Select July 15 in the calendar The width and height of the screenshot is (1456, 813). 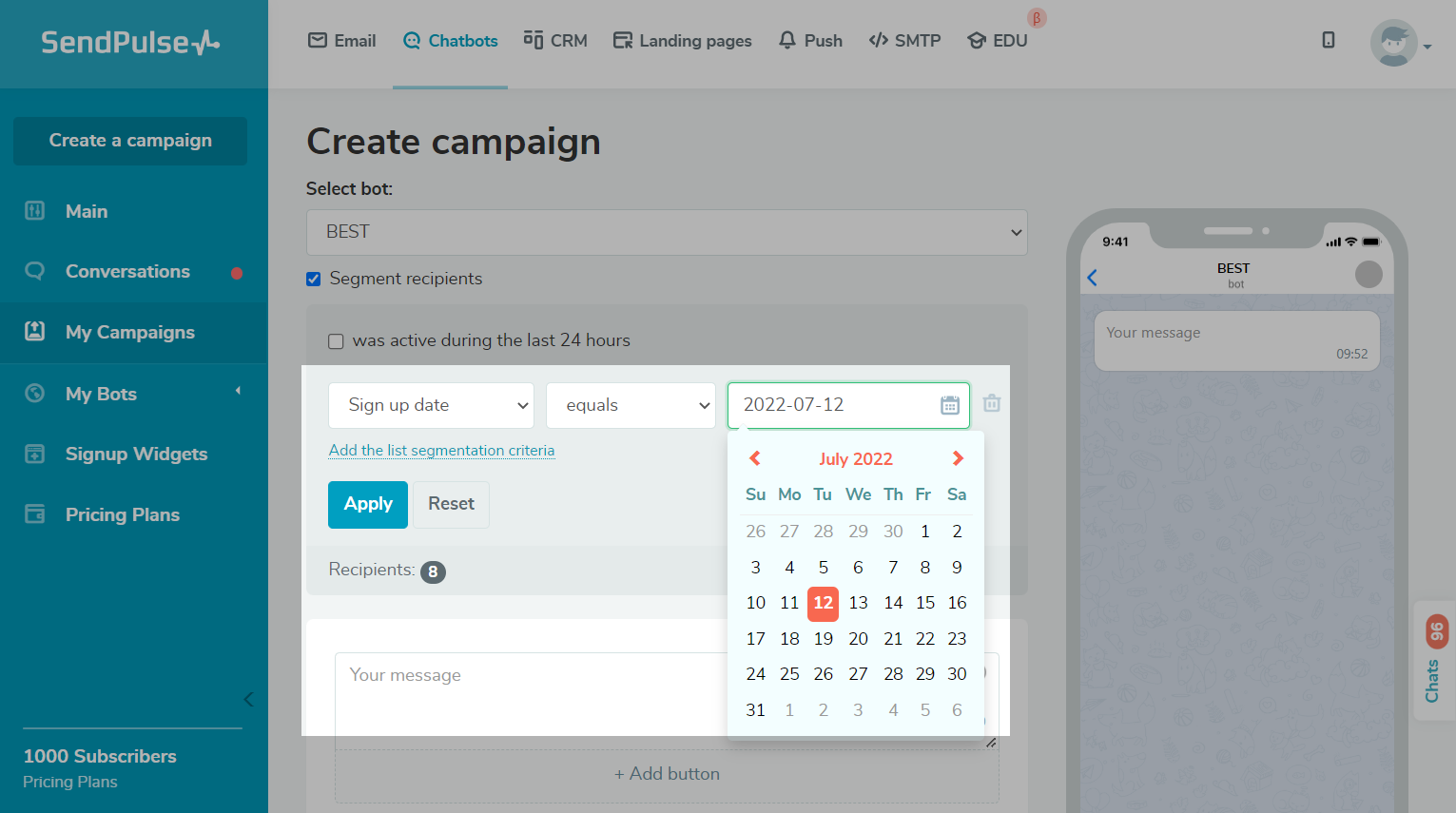pyautogui.click(x=925, y=603)
